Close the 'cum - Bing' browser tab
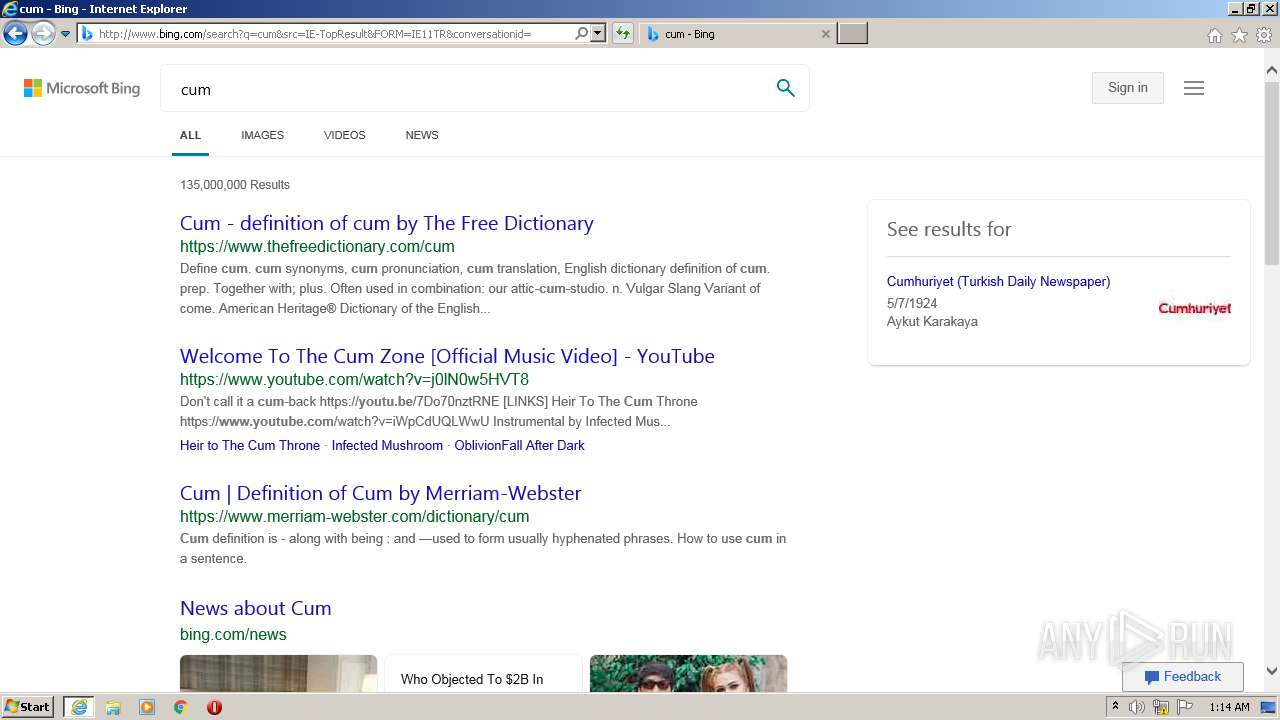Screen dimensions: 1280x720 (x=826, y=34)
